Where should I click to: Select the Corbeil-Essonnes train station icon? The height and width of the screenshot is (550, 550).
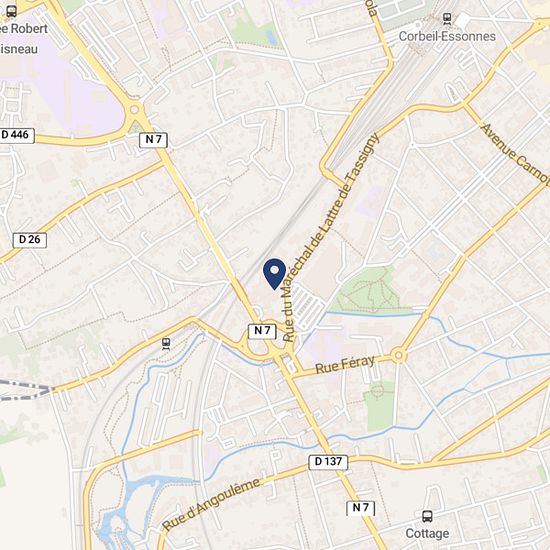[447, 18]
